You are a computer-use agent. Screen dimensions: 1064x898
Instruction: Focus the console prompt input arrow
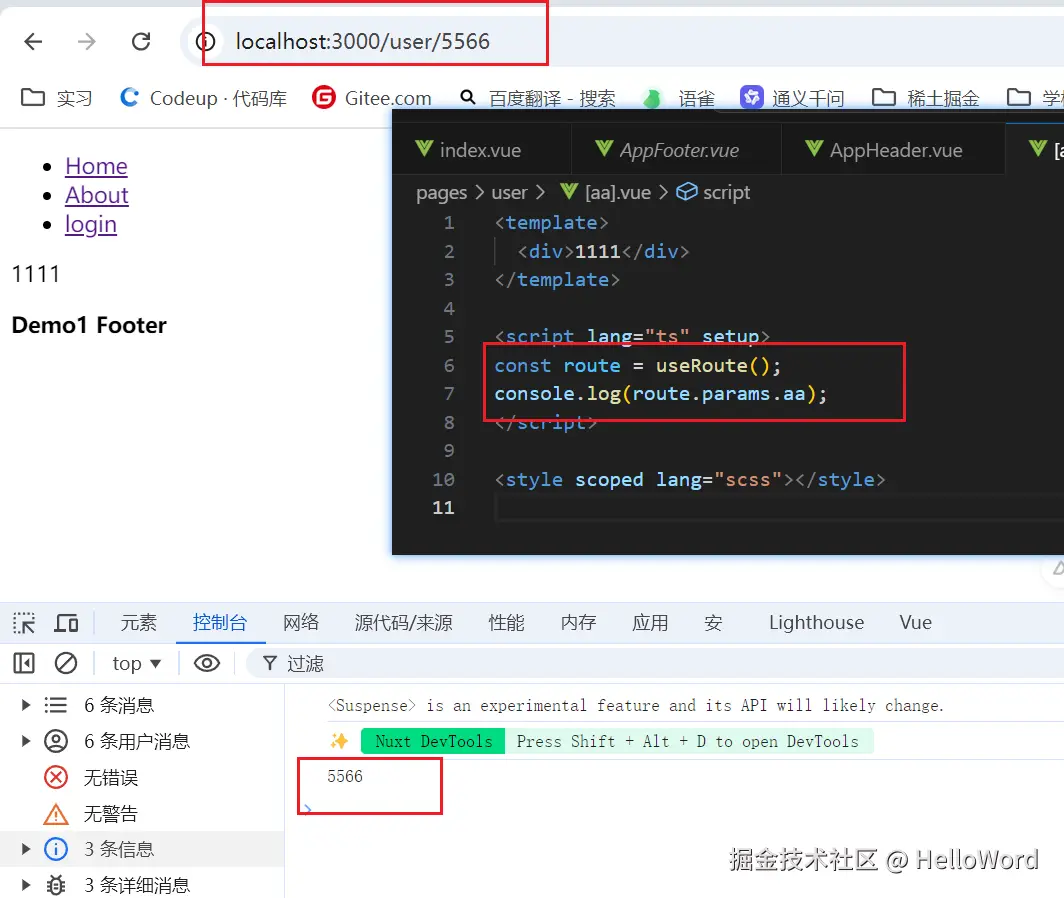tap(307, 808)
